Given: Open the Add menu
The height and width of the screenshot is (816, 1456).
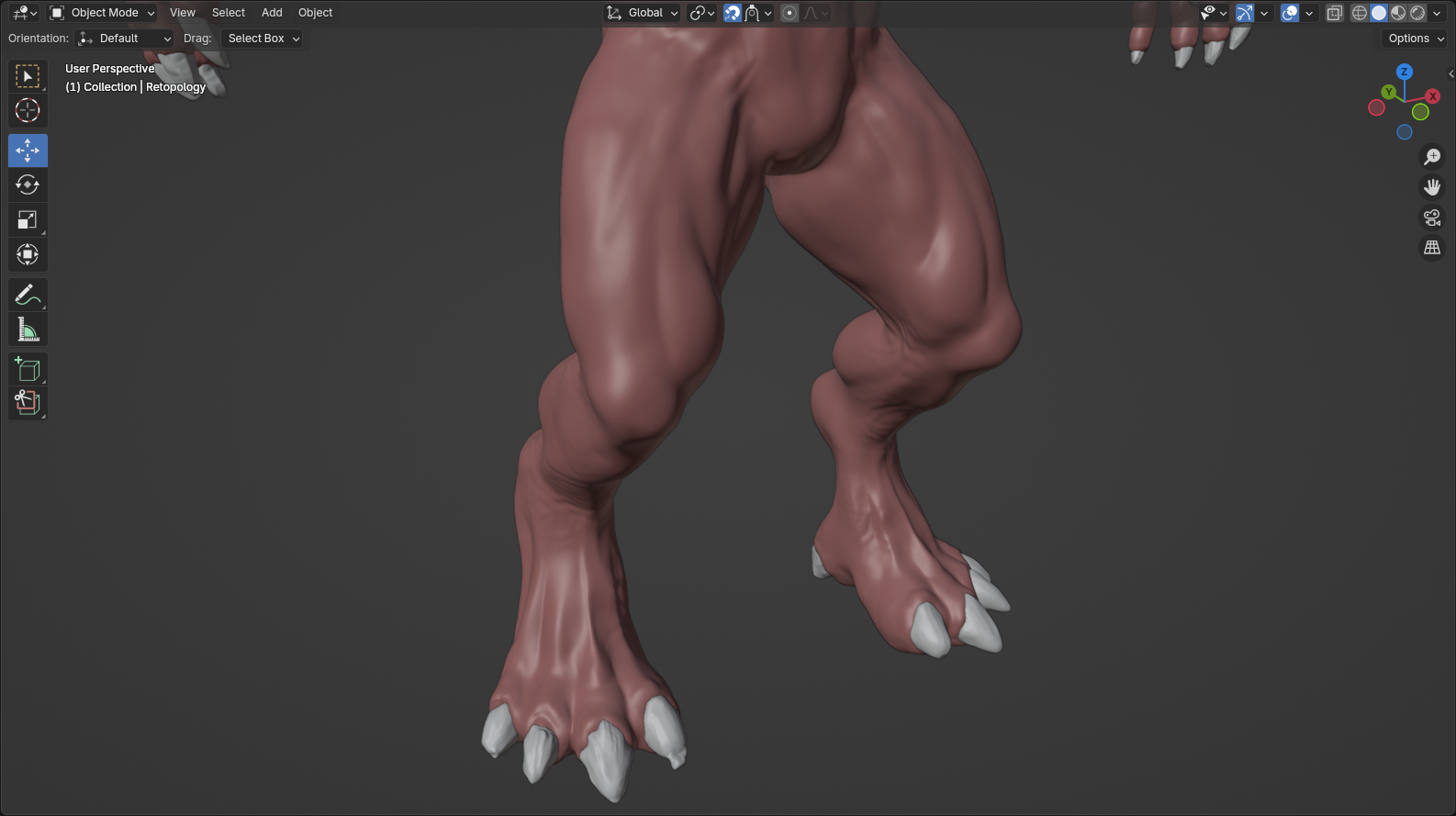Looking at the screenshot, I should point(272,13).
